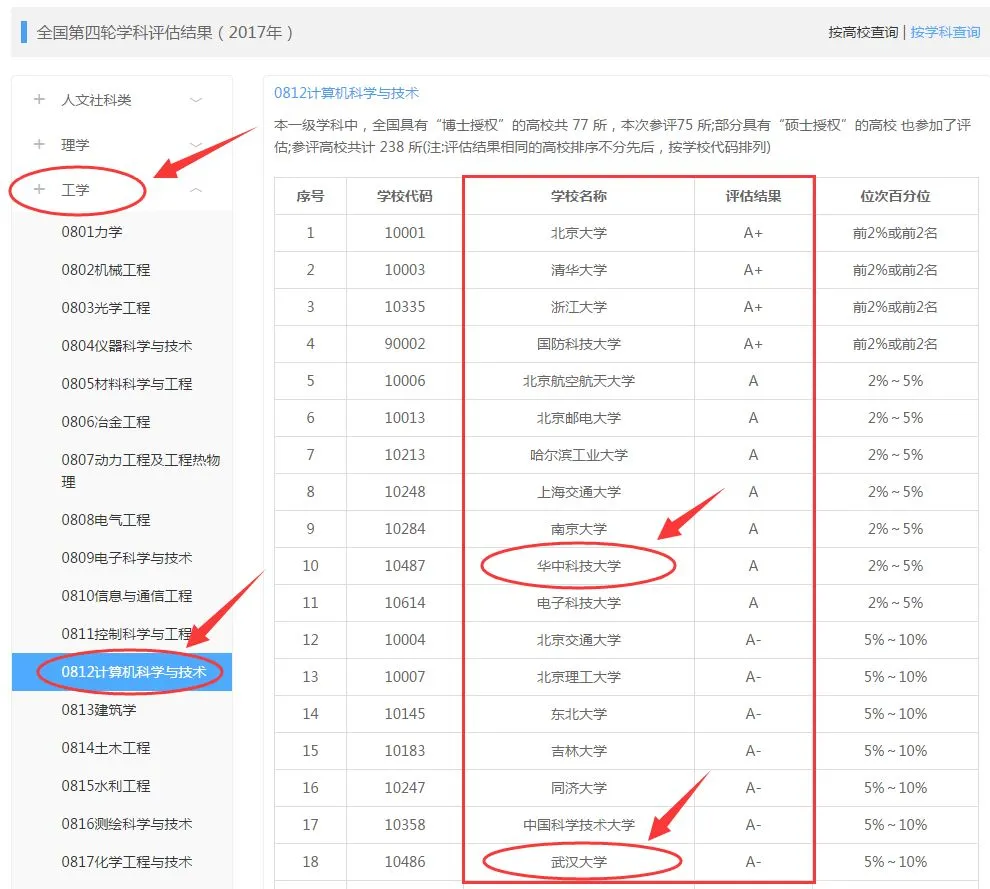Open 0814土木工程 discipline
Image resolution: width=990 pixels, height=889 pixels.
106,748
